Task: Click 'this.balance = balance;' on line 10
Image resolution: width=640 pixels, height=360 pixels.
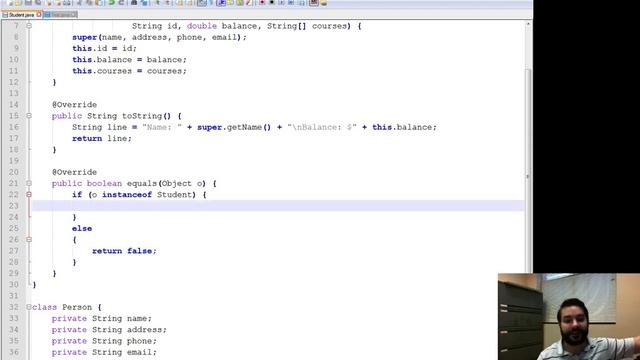Action: tap(129, 60)
